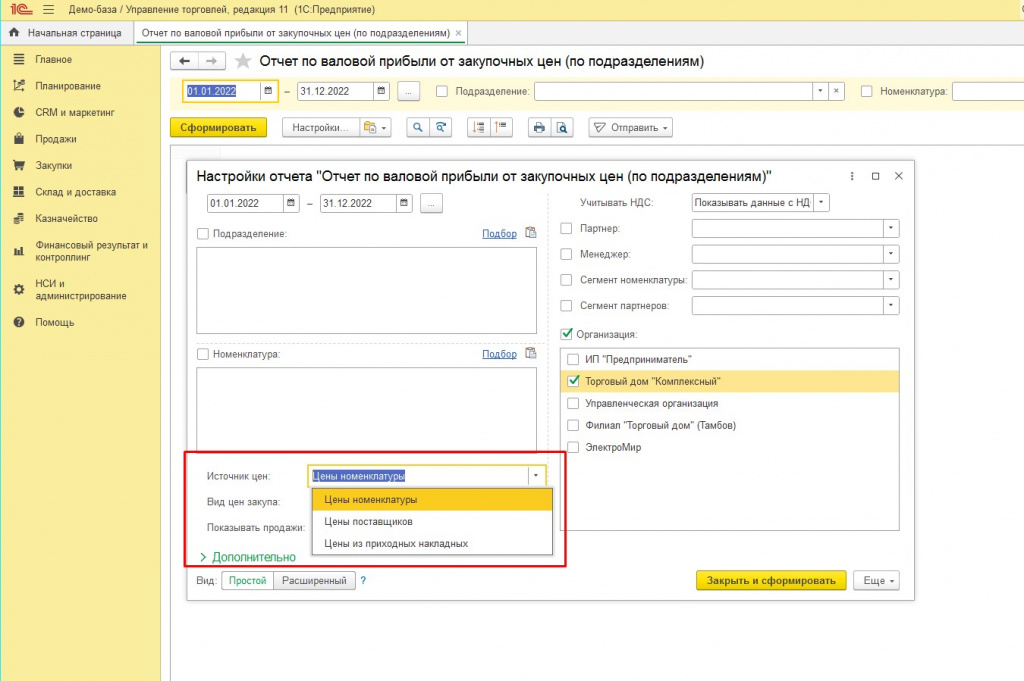Click Закрыть и сформировать button
1024x681 pixels.
771,580
